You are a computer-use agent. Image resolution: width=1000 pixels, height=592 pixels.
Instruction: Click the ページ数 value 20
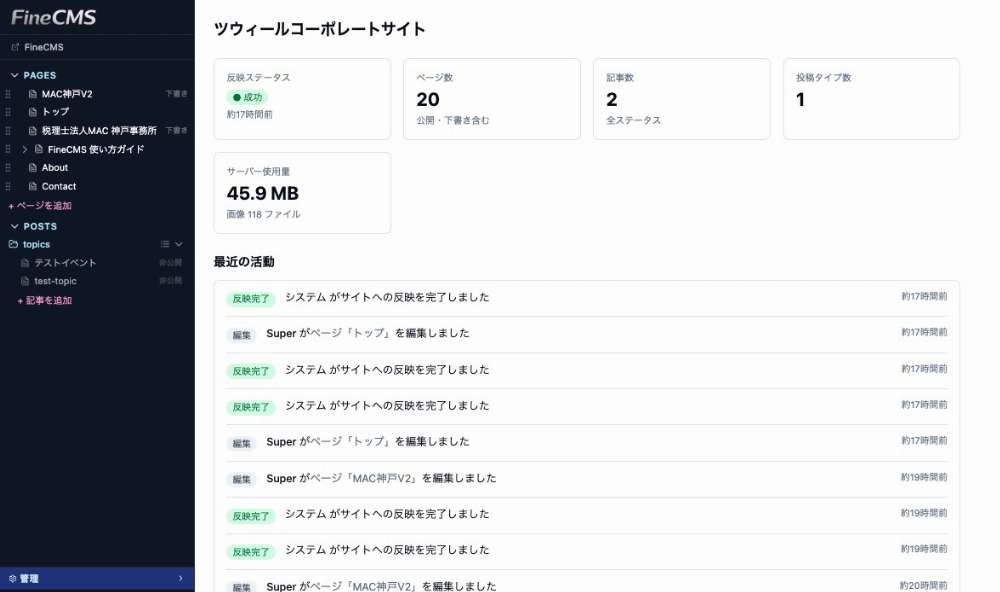(x=428, y=100)
